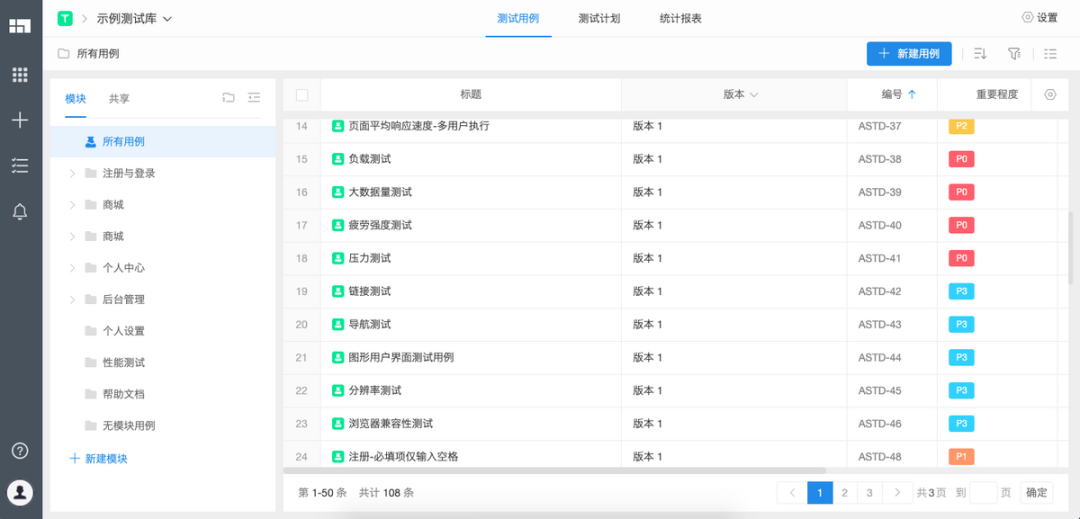1080x519 pixels.
Task: Click the test case icon for 负载测试
Action: pos(338,159)
